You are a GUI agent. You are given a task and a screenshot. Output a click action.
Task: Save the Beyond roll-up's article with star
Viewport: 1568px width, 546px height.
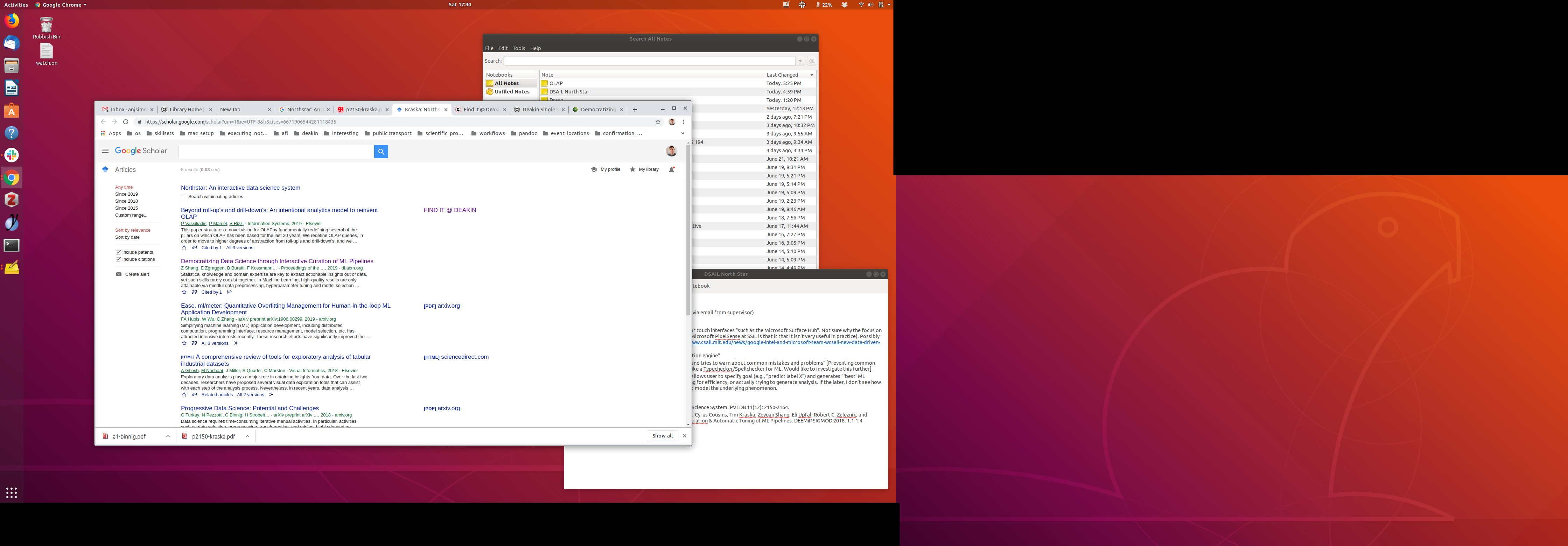(184, 248)
